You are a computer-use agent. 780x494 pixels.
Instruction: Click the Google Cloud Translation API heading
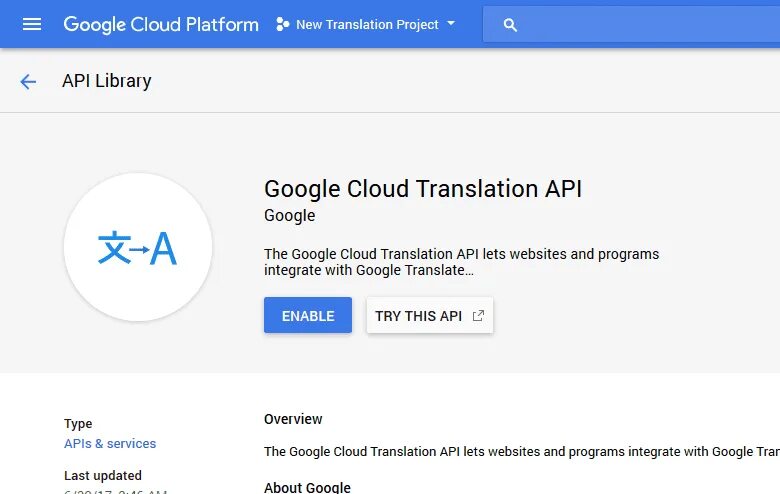pos(423,189)
